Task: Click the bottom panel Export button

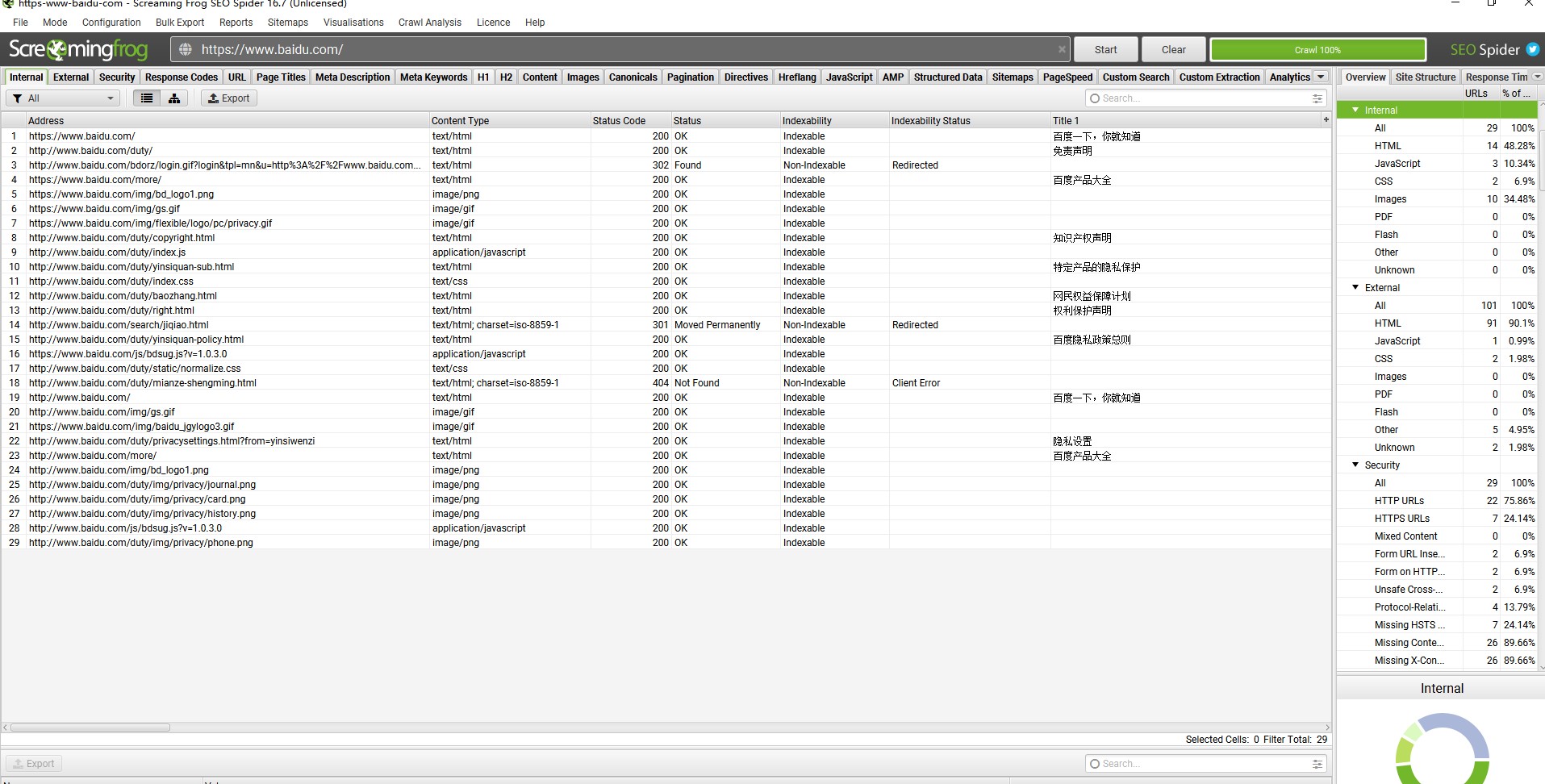Action: tap(34, 764)
